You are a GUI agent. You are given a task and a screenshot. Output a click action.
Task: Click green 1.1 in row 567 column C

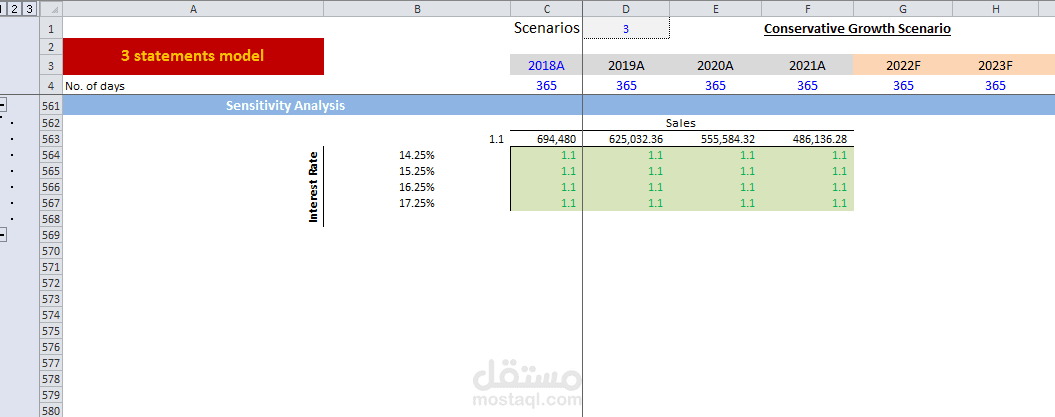pos(569,203)
